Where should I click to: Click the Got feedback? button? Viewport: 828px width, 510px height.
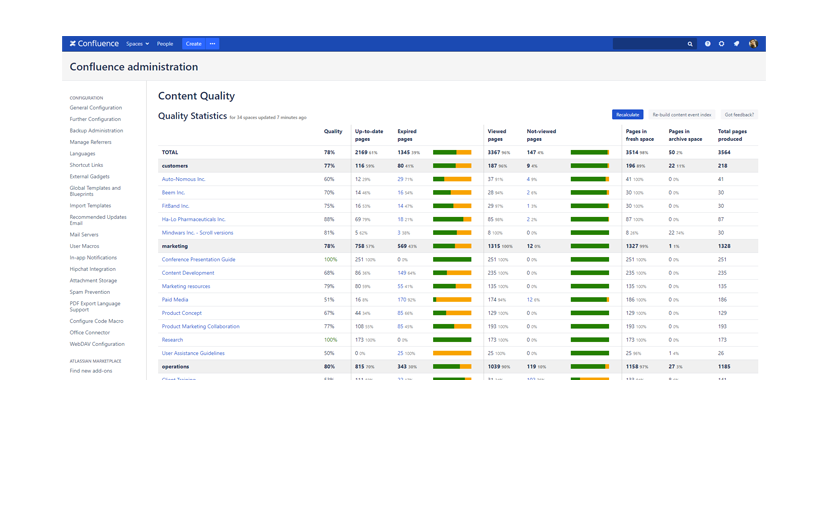click(739, 115)
